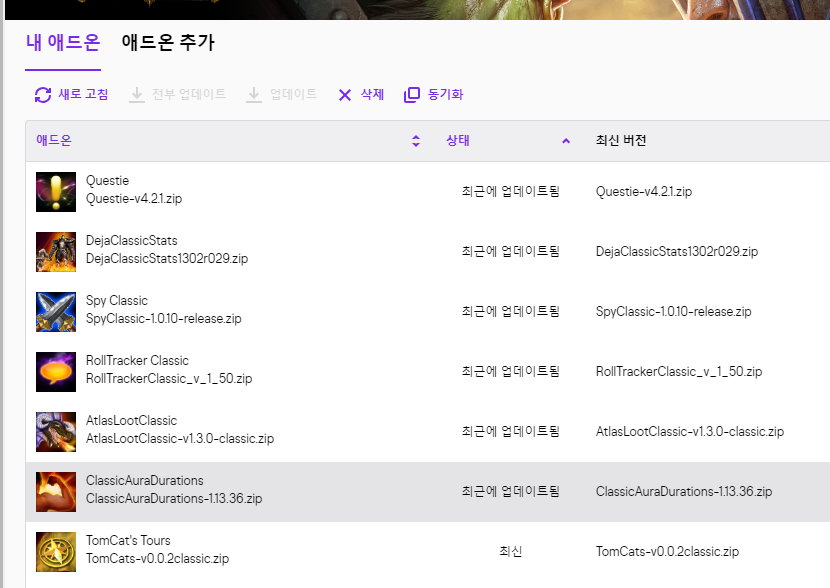The image size is (830, 588).
Task: Switch to the 내 애드온 tab
Action: click(x=62, y=43)
